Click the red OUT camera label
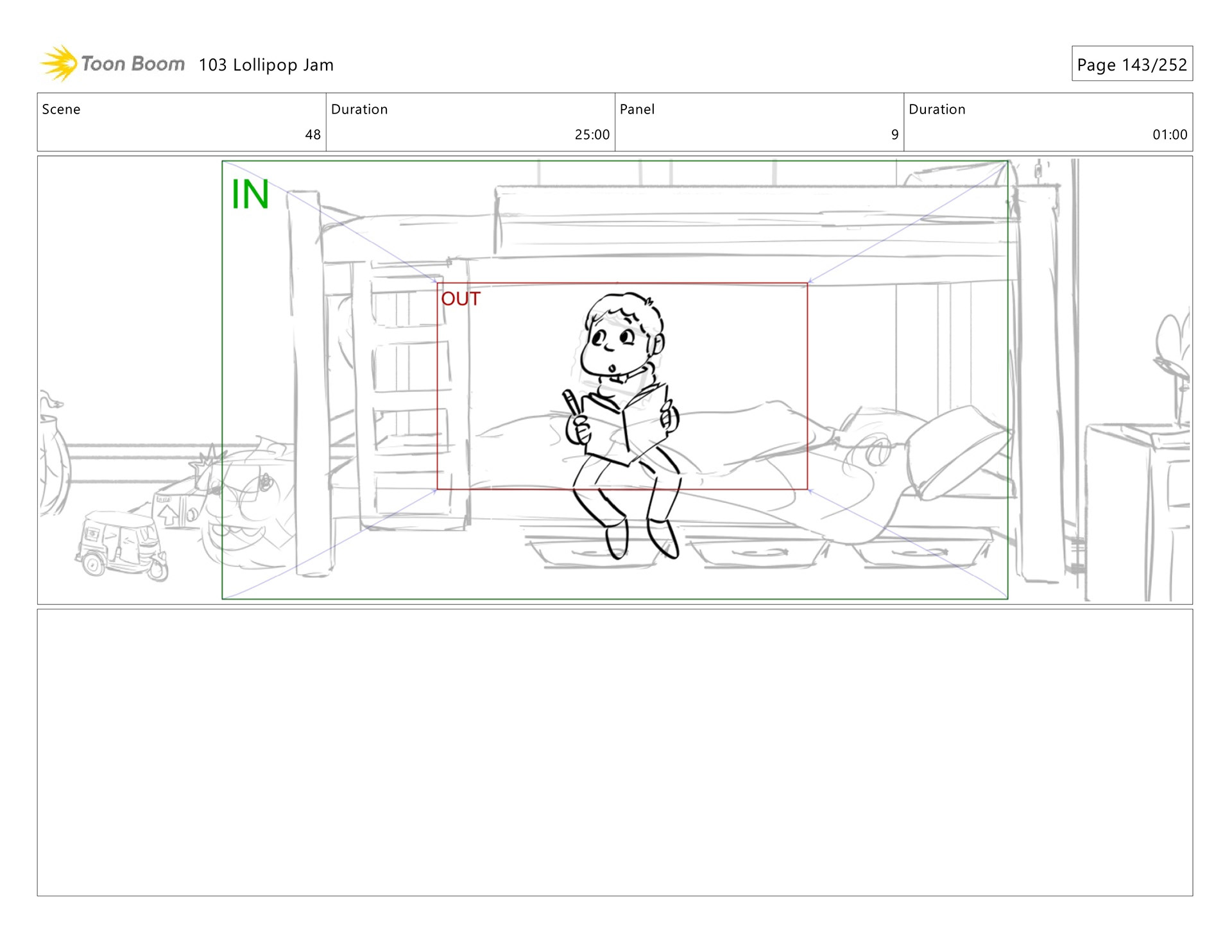Viewport: 1232px width, 952px height. [460, 299]
